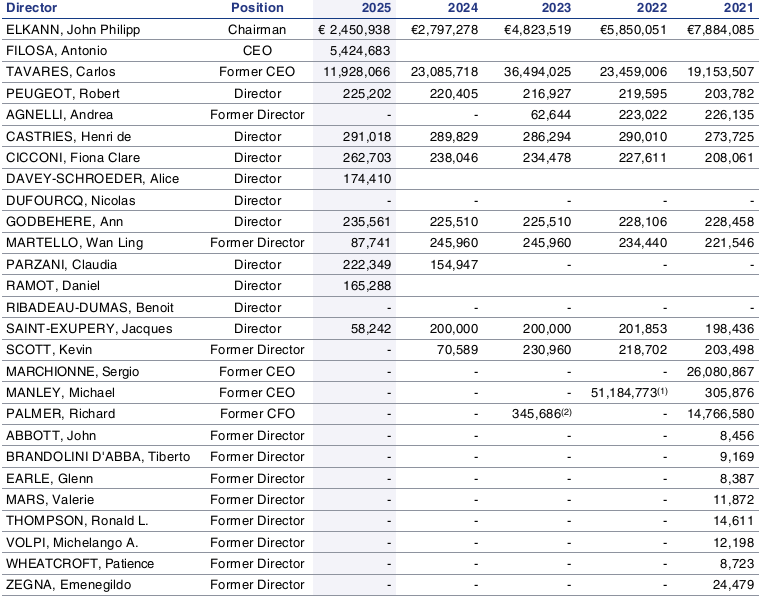
Task: Click the Director column header
Action: coord(32,8)
